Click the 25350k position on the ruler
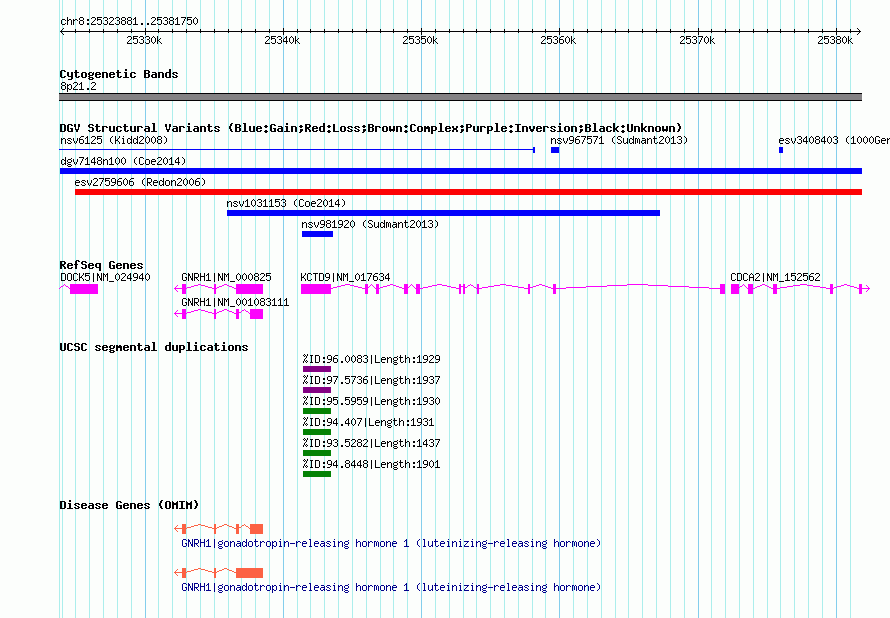 [420, 40]
